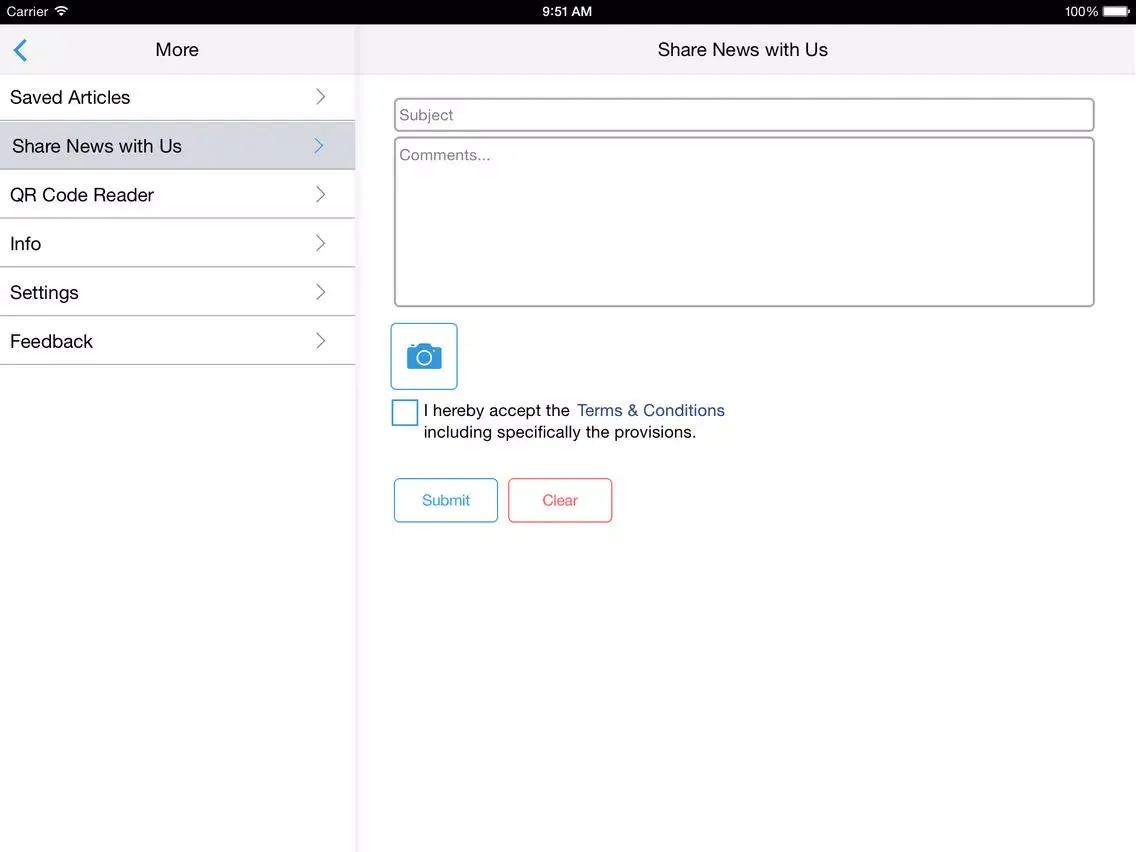Focus the Comments text area

tap(744, 222)
